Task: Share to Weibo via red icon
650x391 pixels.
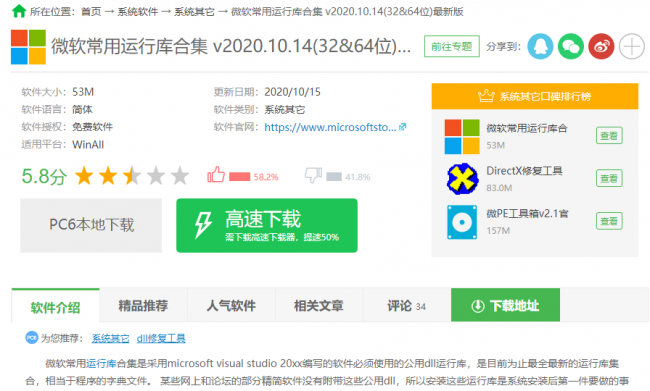Action: point(601,46)
